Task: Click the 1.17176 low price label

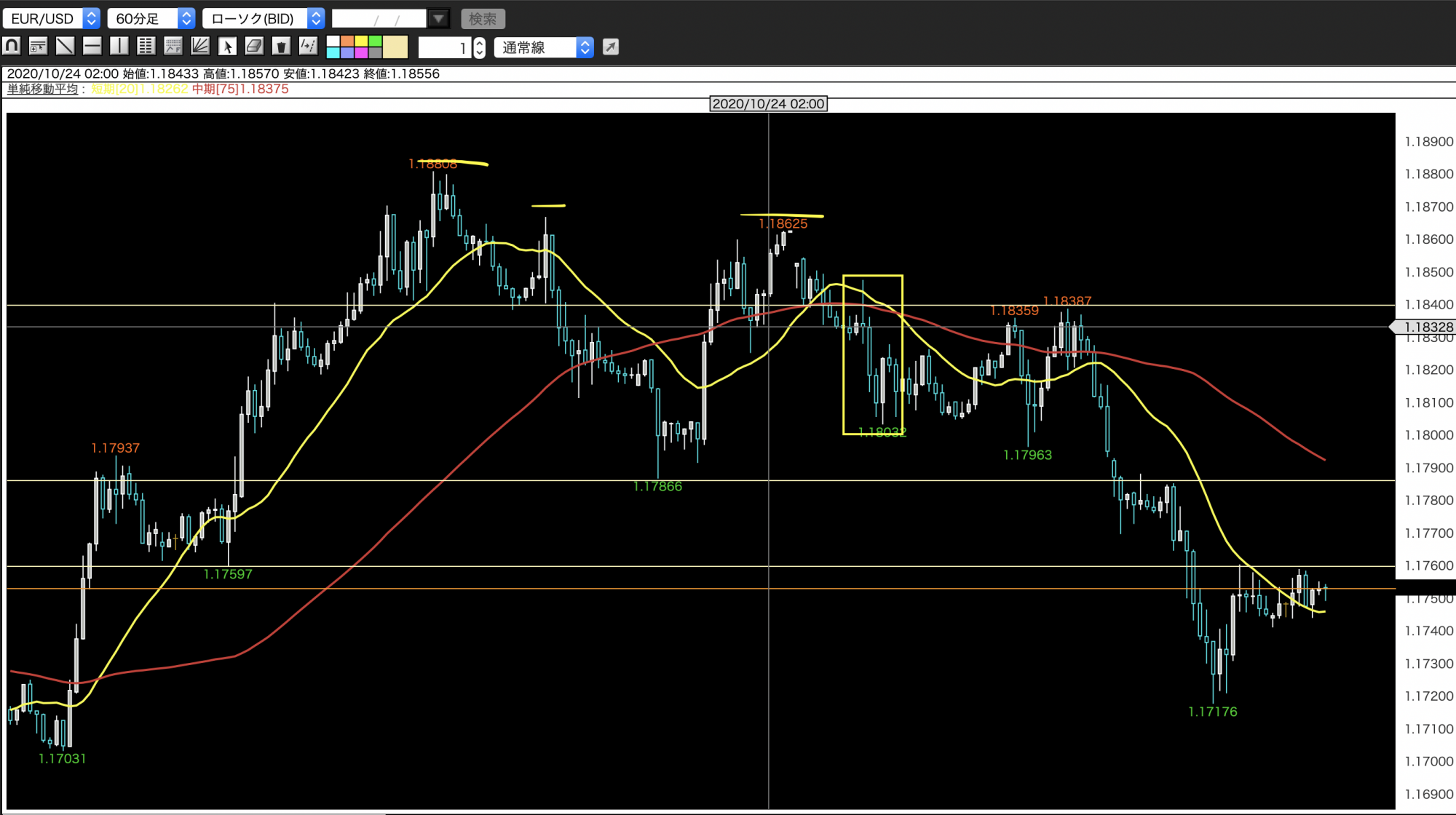Action: coord(1212,712)
